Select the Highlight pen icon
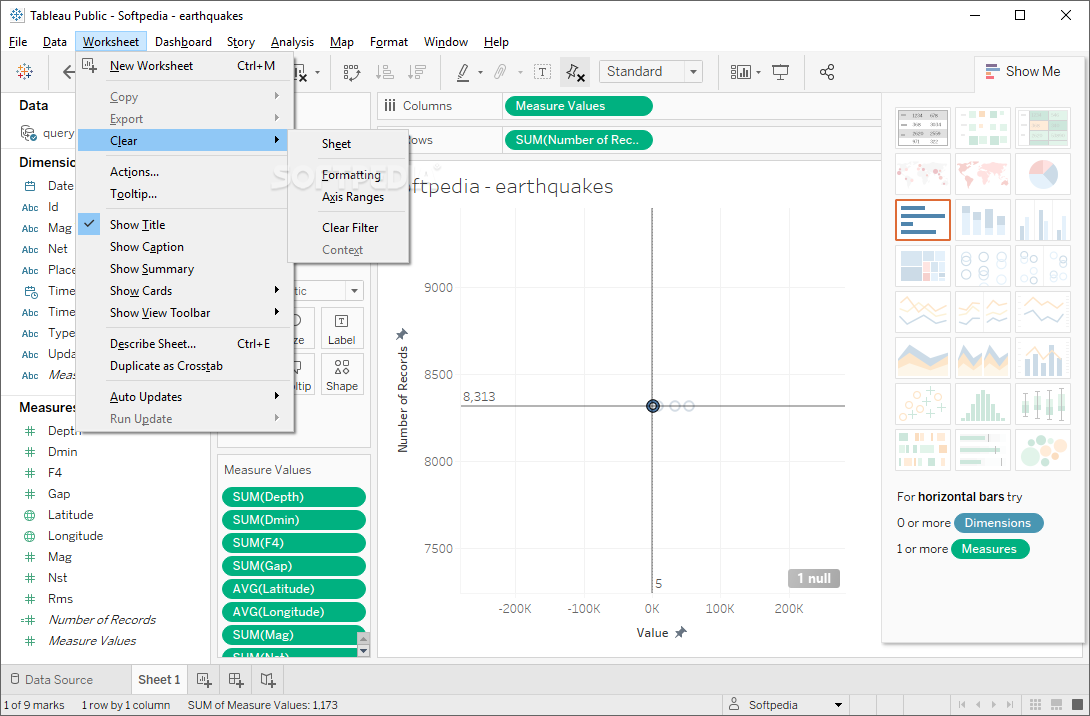Viewport: 1090px width, 716px height. point(463,72)
